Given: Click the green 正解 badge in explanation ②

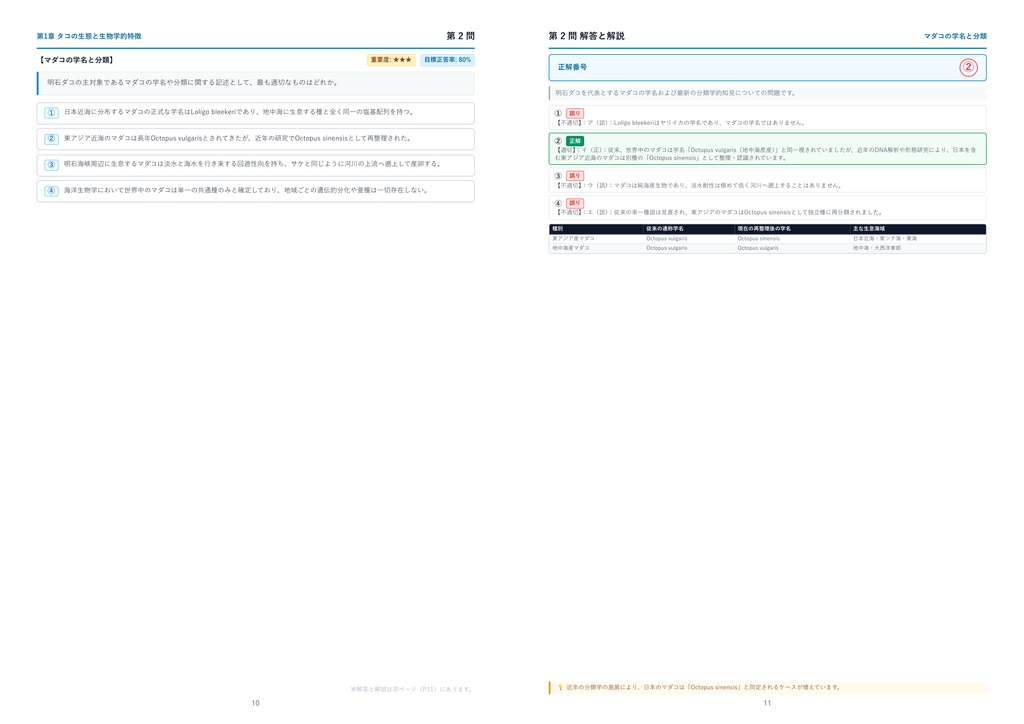Looking at the screenshot, I should tap(575, 141).
